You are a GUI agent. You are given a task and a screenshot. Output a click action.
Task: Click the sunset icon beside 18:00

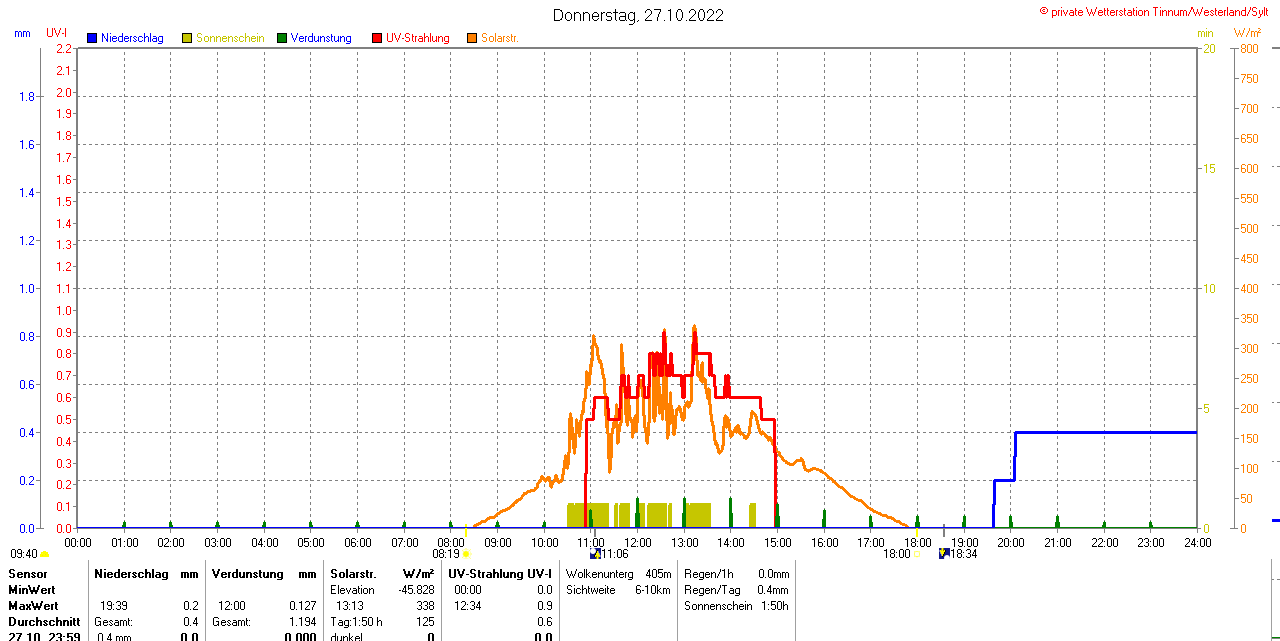[x=916, y=554]
